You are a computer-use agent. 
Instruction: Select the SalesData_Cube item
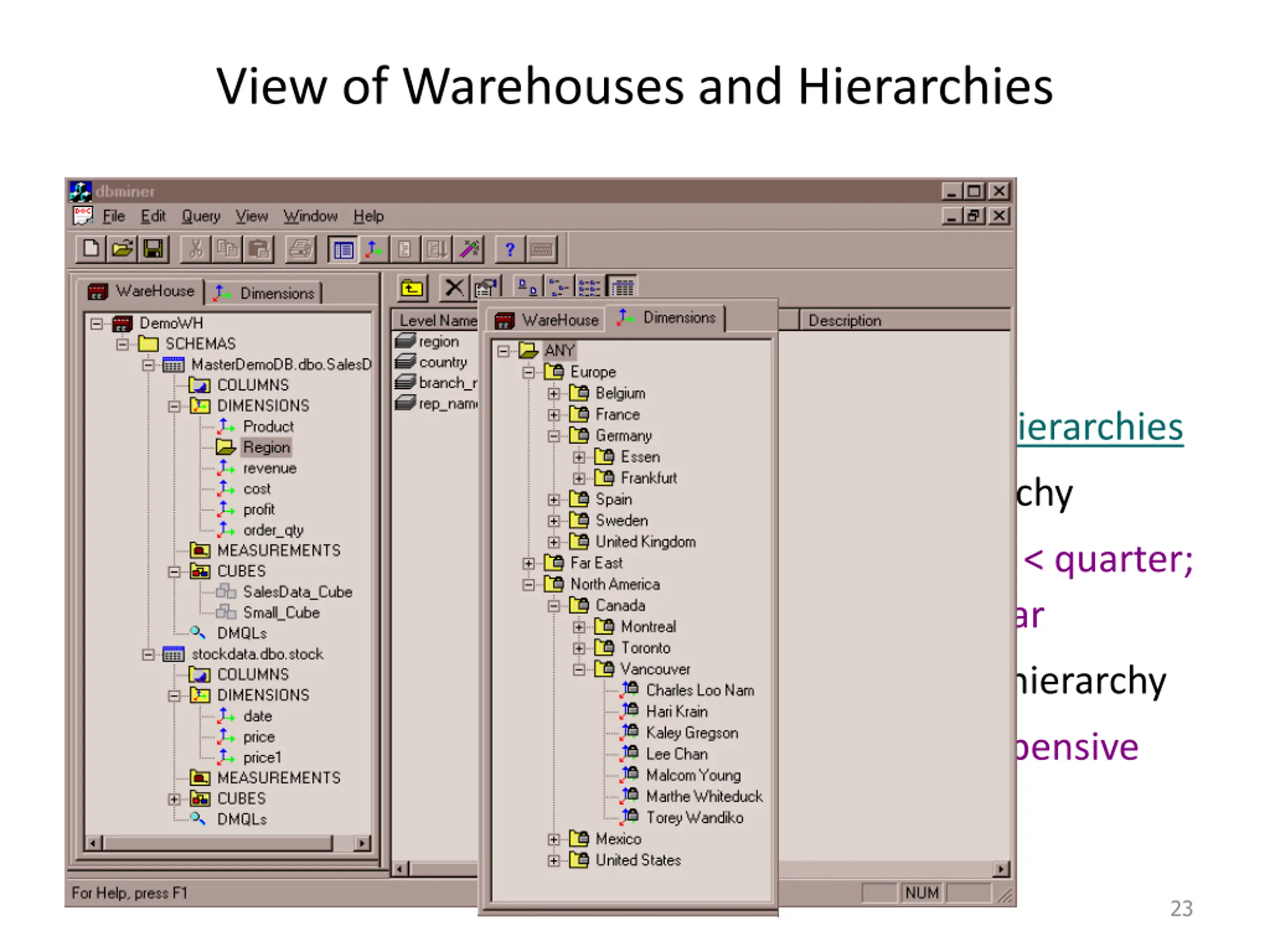coord(297,592)
